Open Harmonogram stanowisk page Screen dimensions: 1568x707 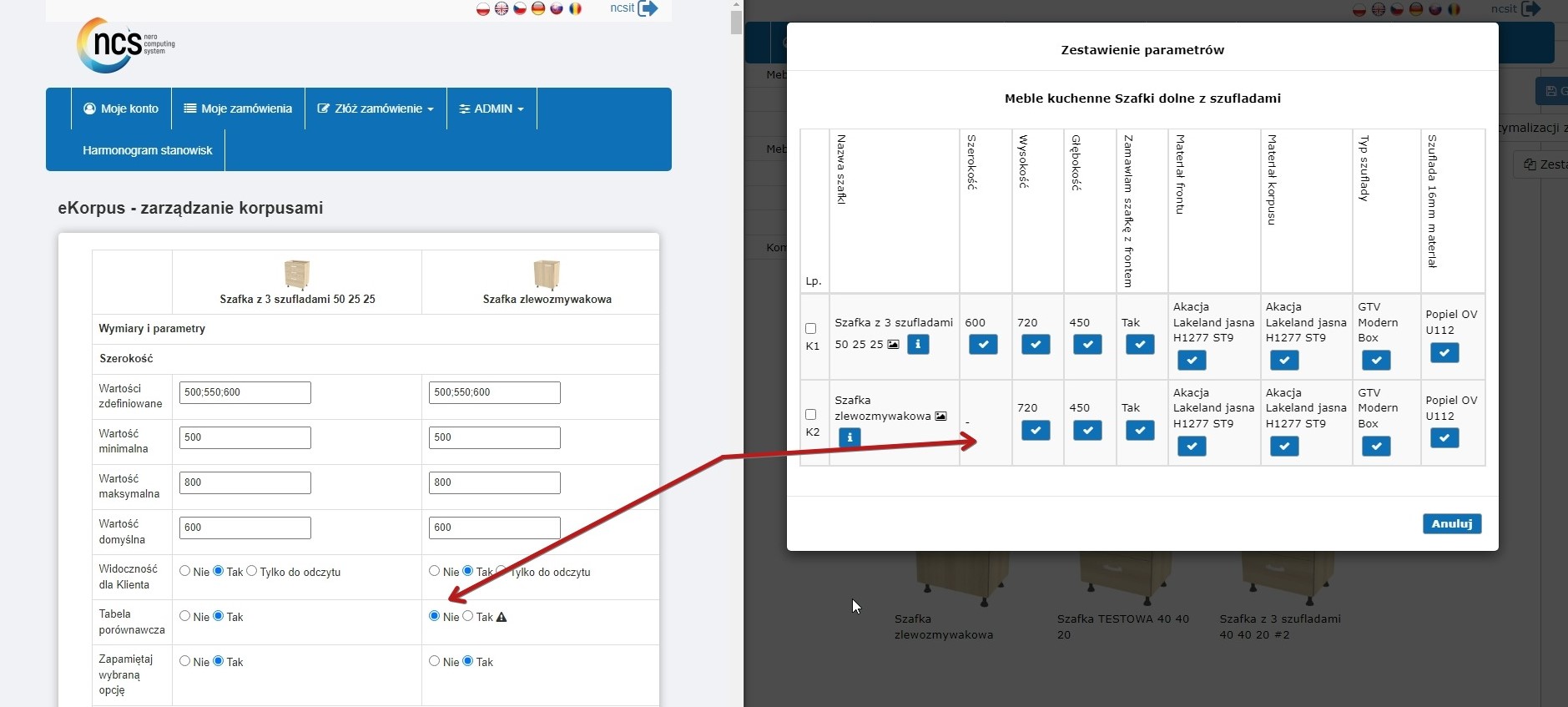tap(148, 150)
